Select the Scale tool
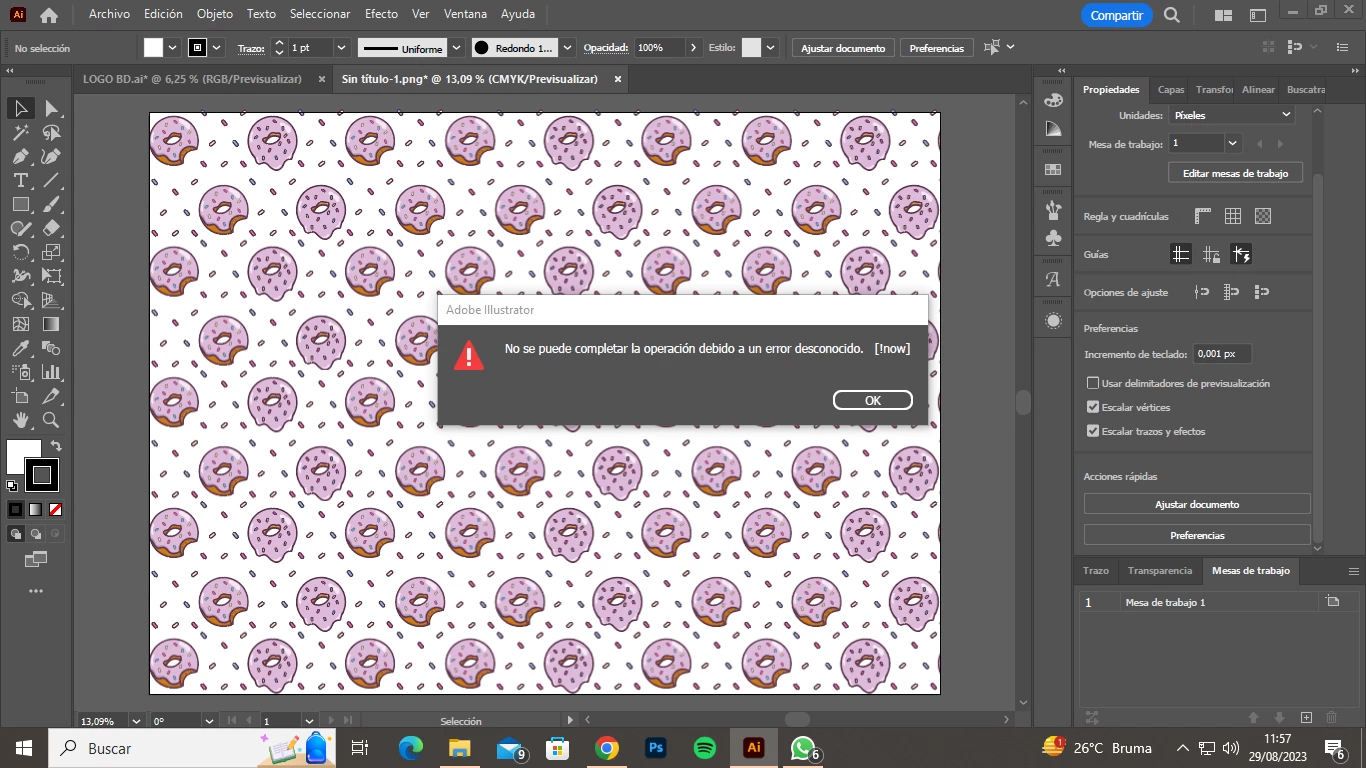1366x768 pixels. [51, 252]
